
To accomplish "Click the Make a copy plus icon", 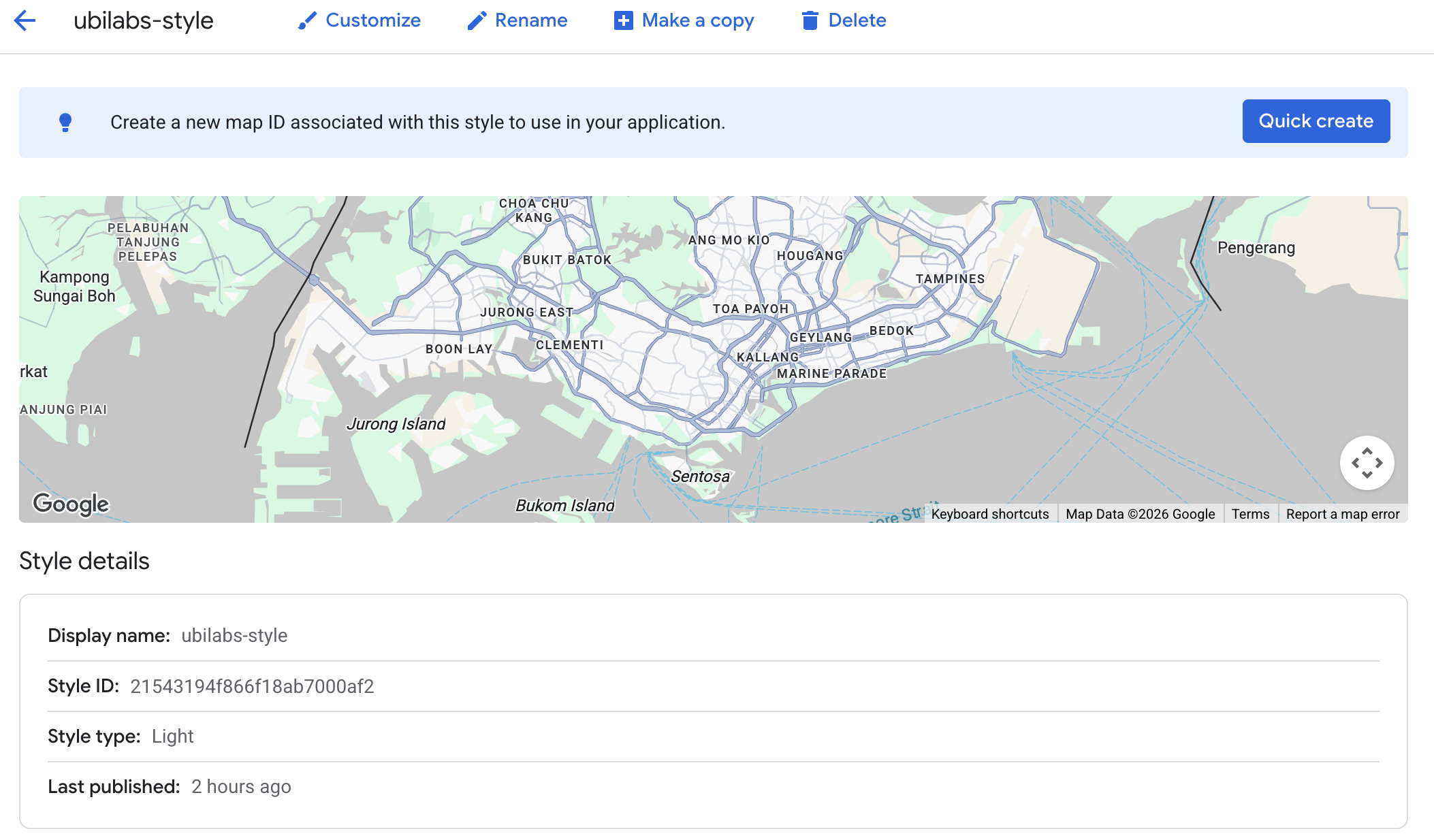I will (623, 20).
